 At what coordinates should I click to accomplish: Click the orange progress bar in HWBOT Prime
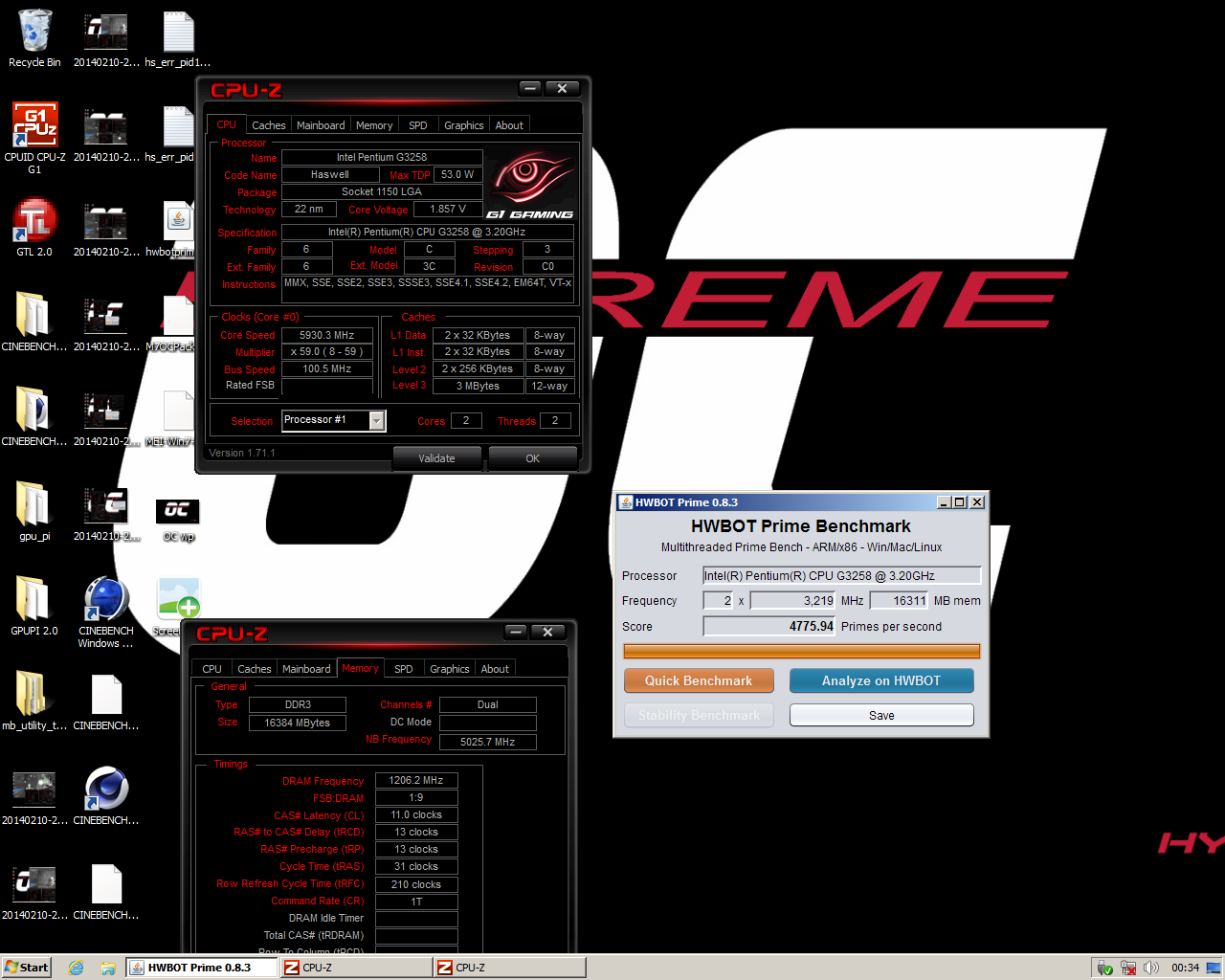point(802,652)
